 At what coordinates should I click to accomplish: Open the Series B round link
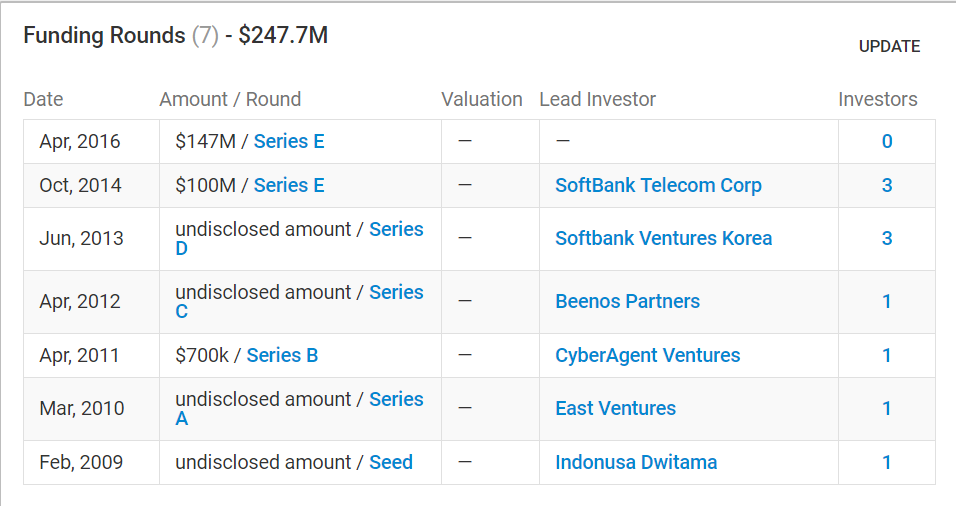click(282, 356)
